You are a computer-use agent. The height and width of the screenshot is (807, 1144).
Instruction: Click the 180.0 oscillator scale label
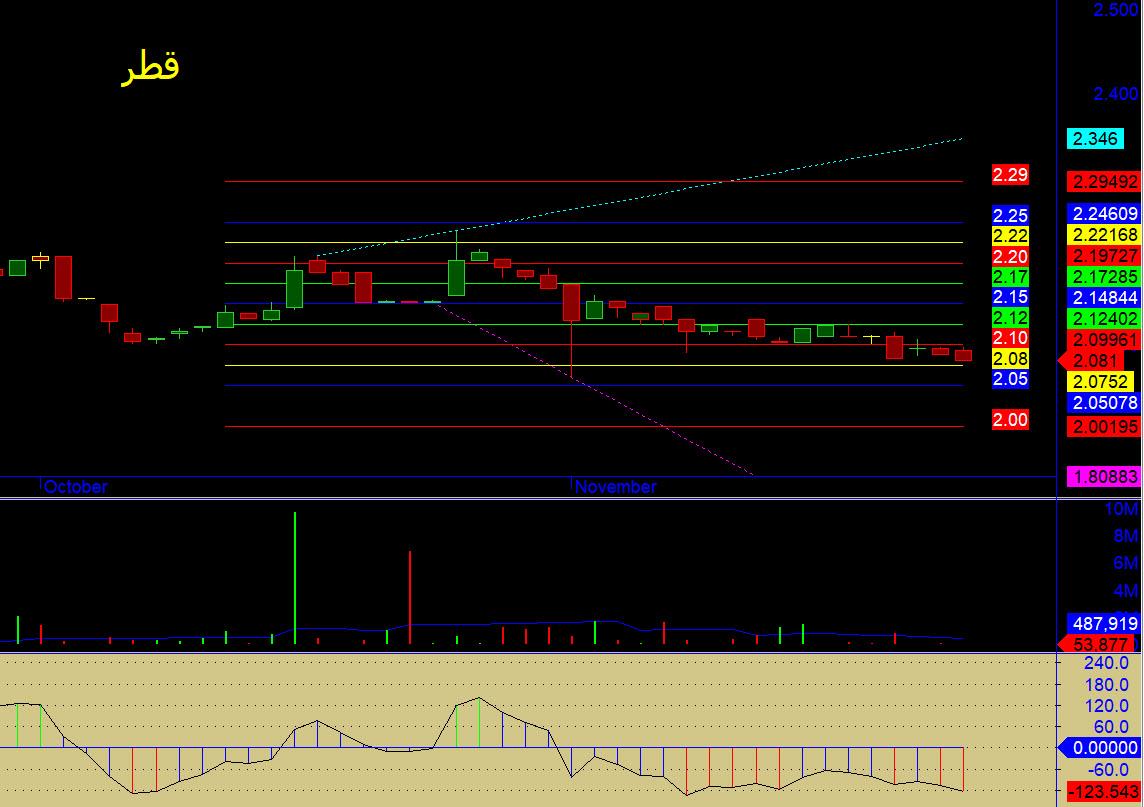(x=1107, y=684)
